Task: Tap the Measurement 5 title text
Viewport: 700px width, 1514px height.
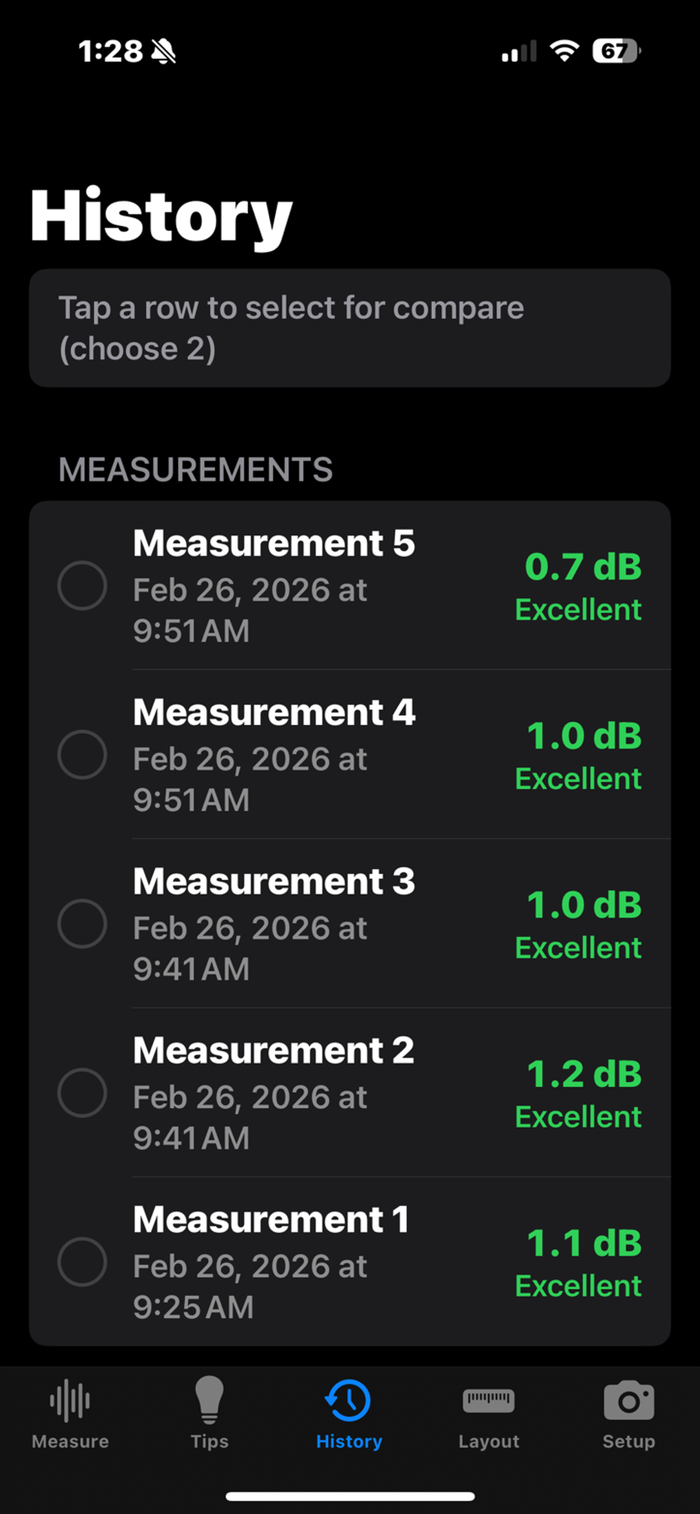Action: tap(273, 544)
